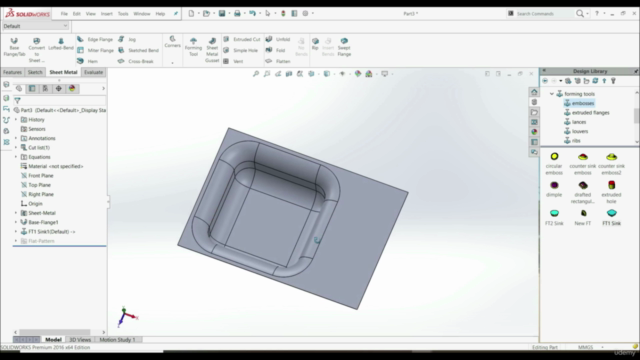Pick the Cross-Break tool
This screenshot has width=640, height=360.
click(x=136, y=61)
